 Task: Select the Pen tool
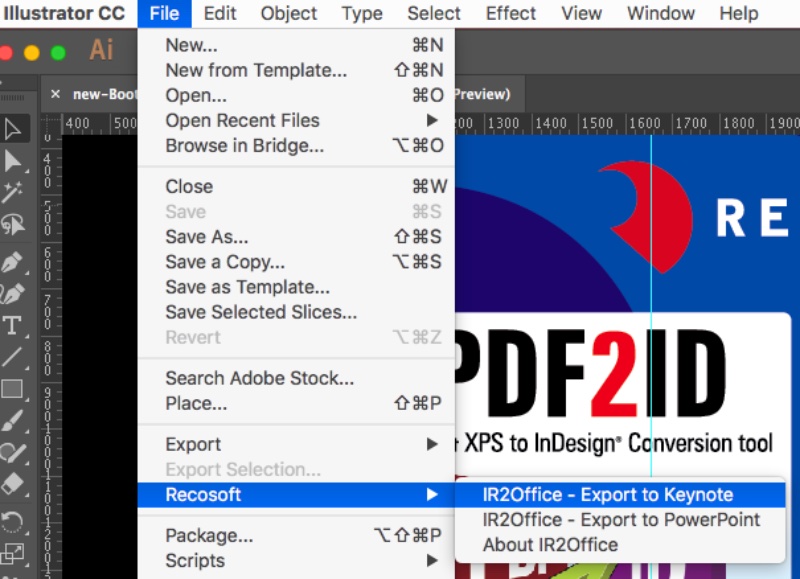[13, 260]
